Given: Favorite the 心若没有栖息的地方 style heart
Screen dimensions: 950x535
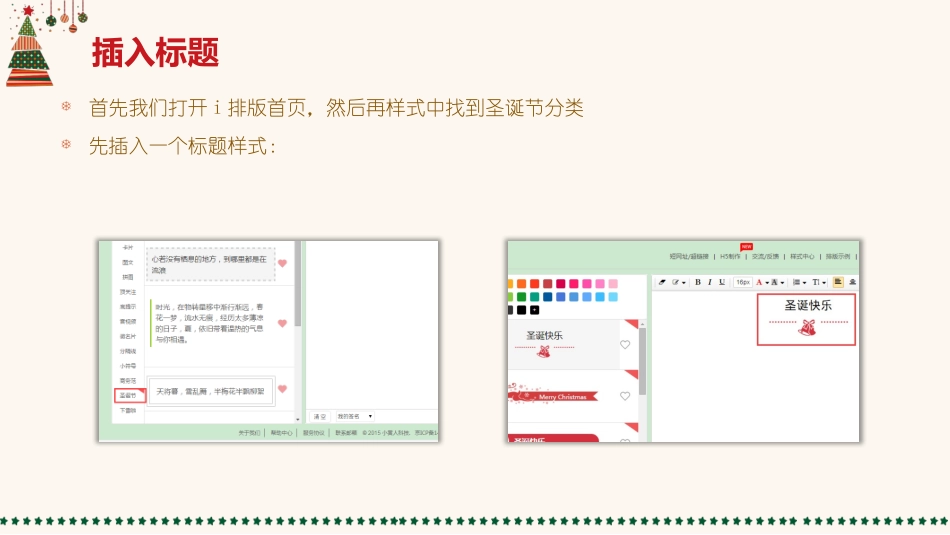Looking at the screenshot, I should tap(282, 264).
